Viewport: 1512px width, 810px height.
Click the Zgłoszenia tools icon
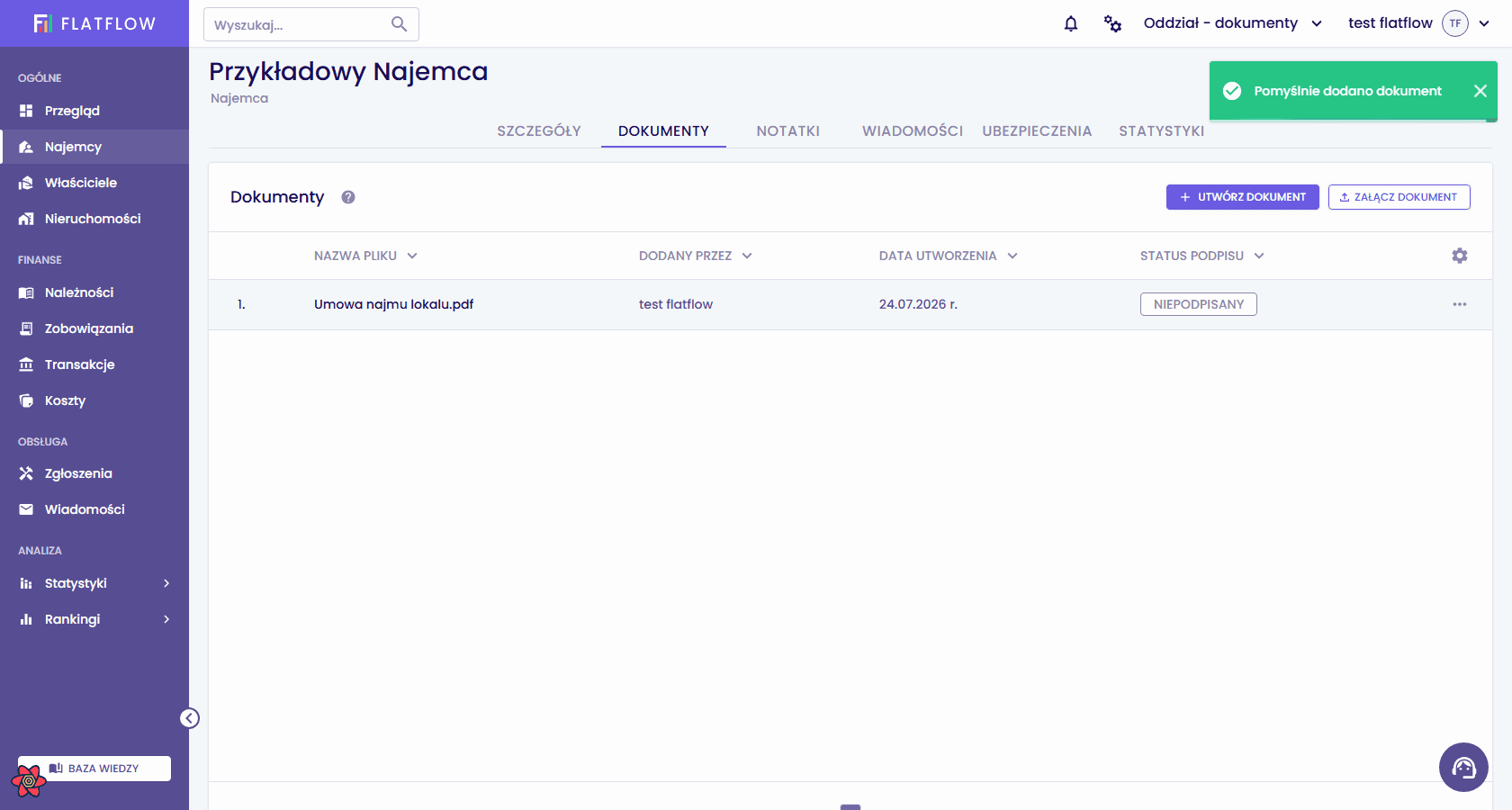click(x=26, y=473)
